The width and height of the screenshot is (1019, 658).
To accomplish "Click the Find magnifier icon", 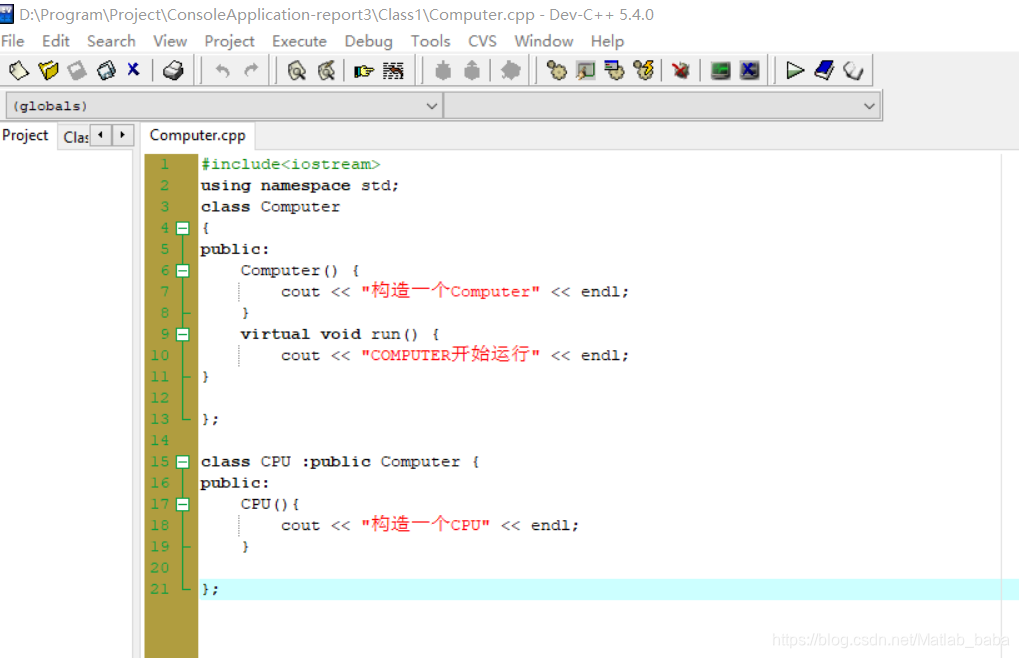I will (x=297, y=70).
